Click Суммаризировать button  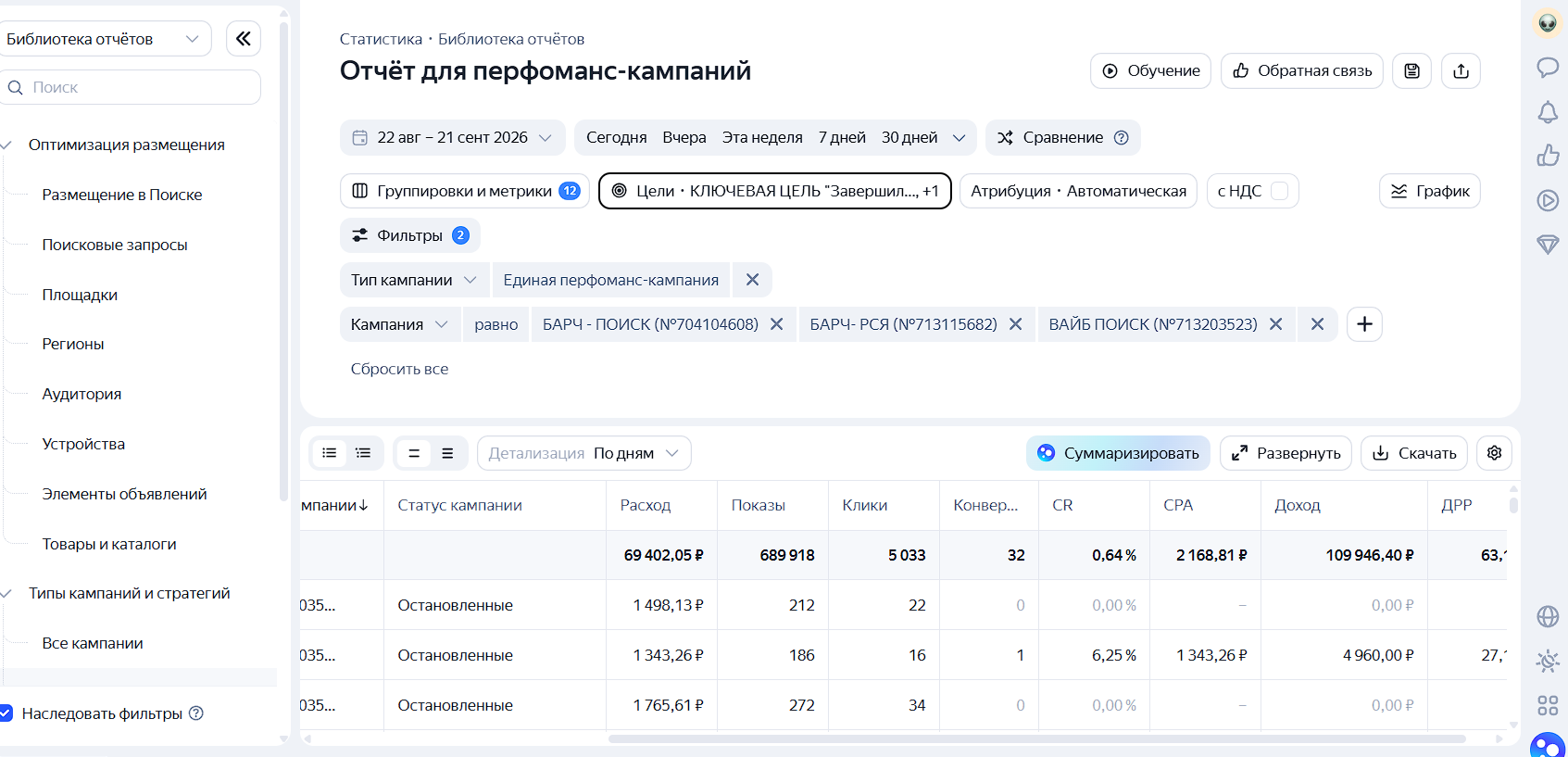pos(1118,453)
